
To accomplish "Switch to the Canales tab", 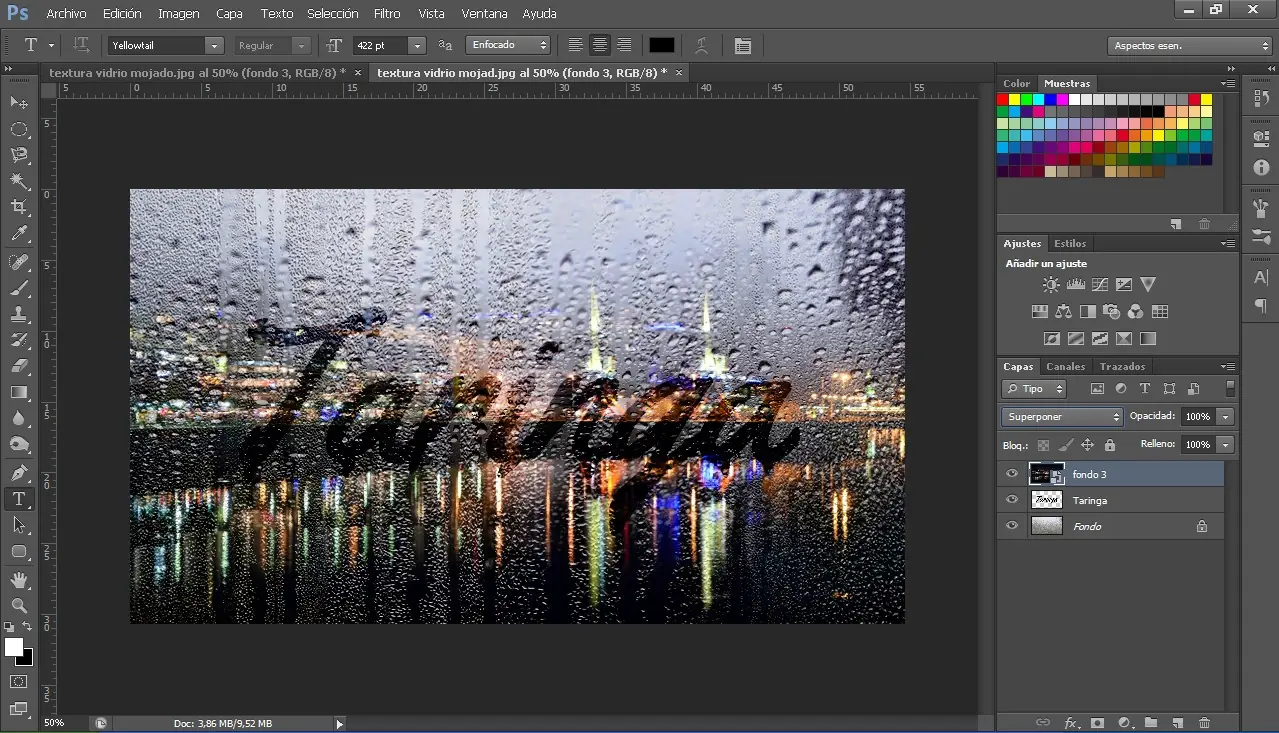I will click(x=1066, y=366).
